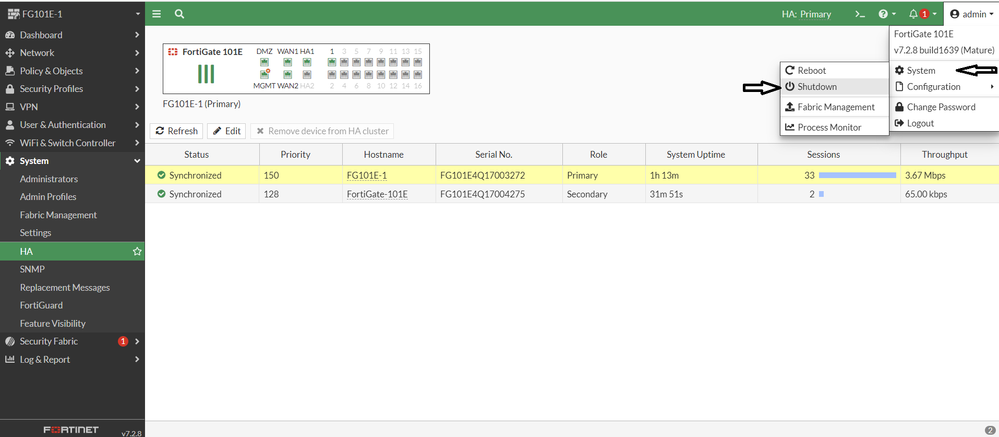Click the WAN1 port icon on faceplate
This screenshot has width=999, height=437.
pyautogui.click(x=287, y=62)
